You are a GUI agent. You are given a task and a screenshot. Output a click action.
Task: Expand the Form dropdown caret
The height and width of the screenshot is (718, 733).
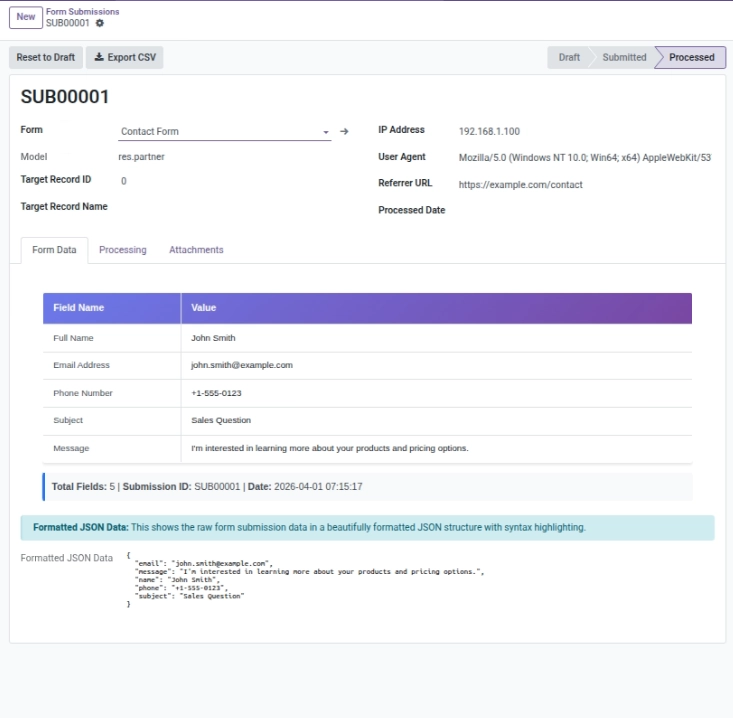tap(326, 132)
